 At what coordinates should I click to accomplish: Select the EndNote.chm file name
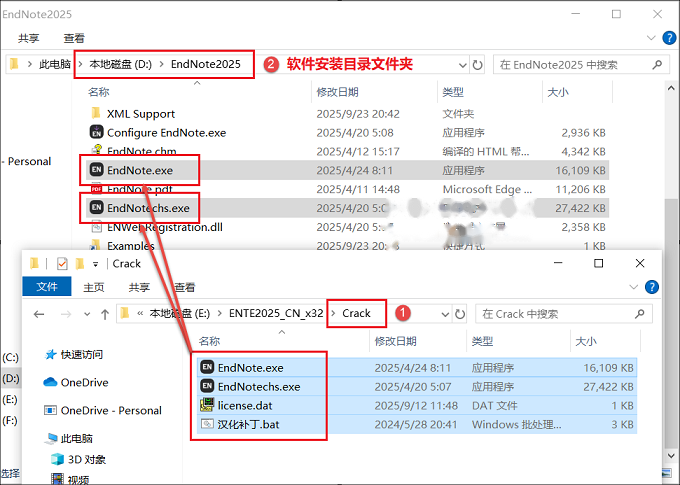coord(141,151)
